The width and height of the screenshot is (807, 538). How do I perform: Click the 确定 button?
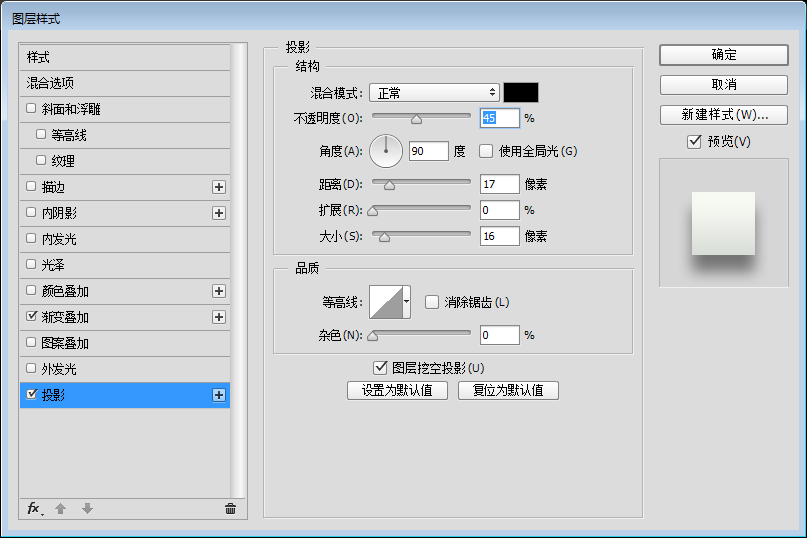point(724,55)
